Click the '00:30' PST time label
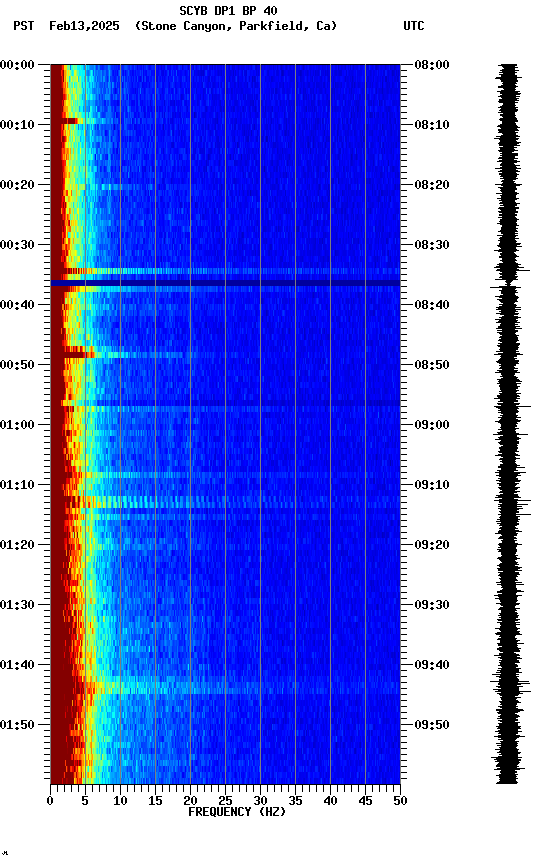Screen dimensions: 552x864 (x=17, y=245)
